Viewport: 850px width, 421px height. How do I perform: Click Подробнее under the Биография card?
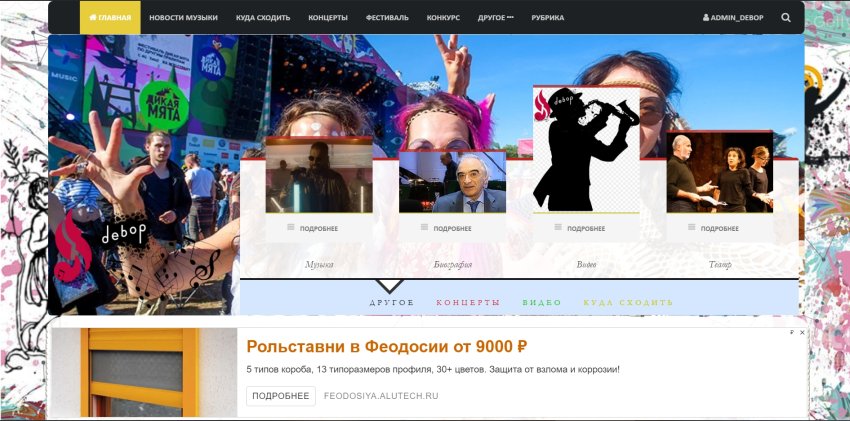point(452,228)
